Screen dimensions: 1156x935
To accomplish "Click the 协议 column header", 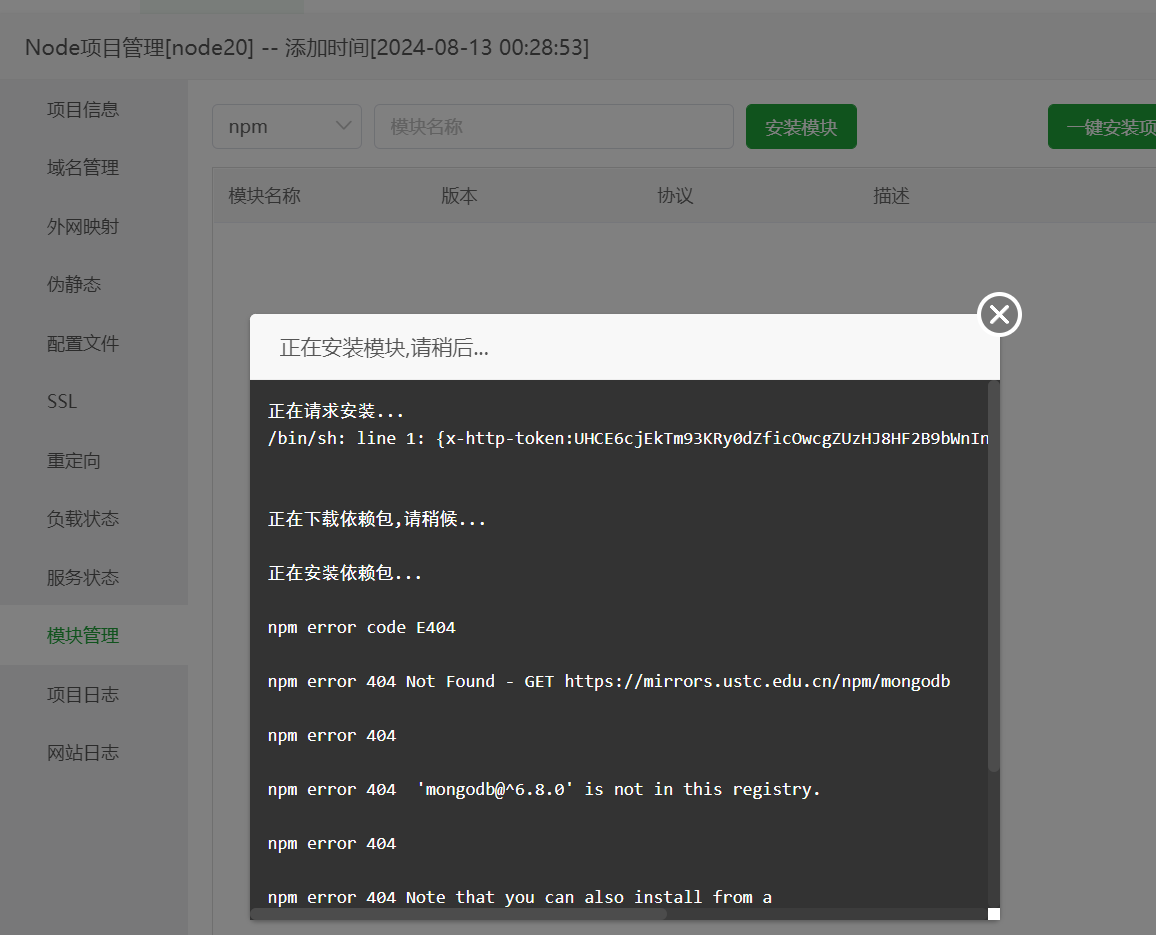I will point(675,196).
